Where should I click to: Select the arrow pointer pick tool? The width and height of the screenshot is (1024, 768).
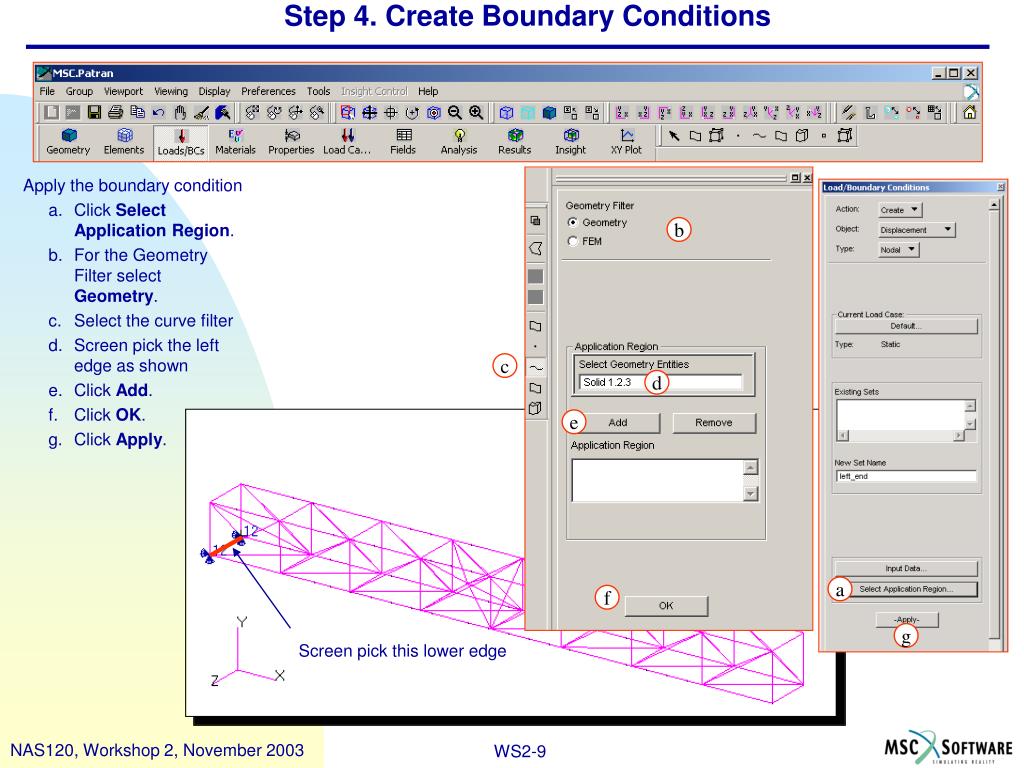[674, 136]
